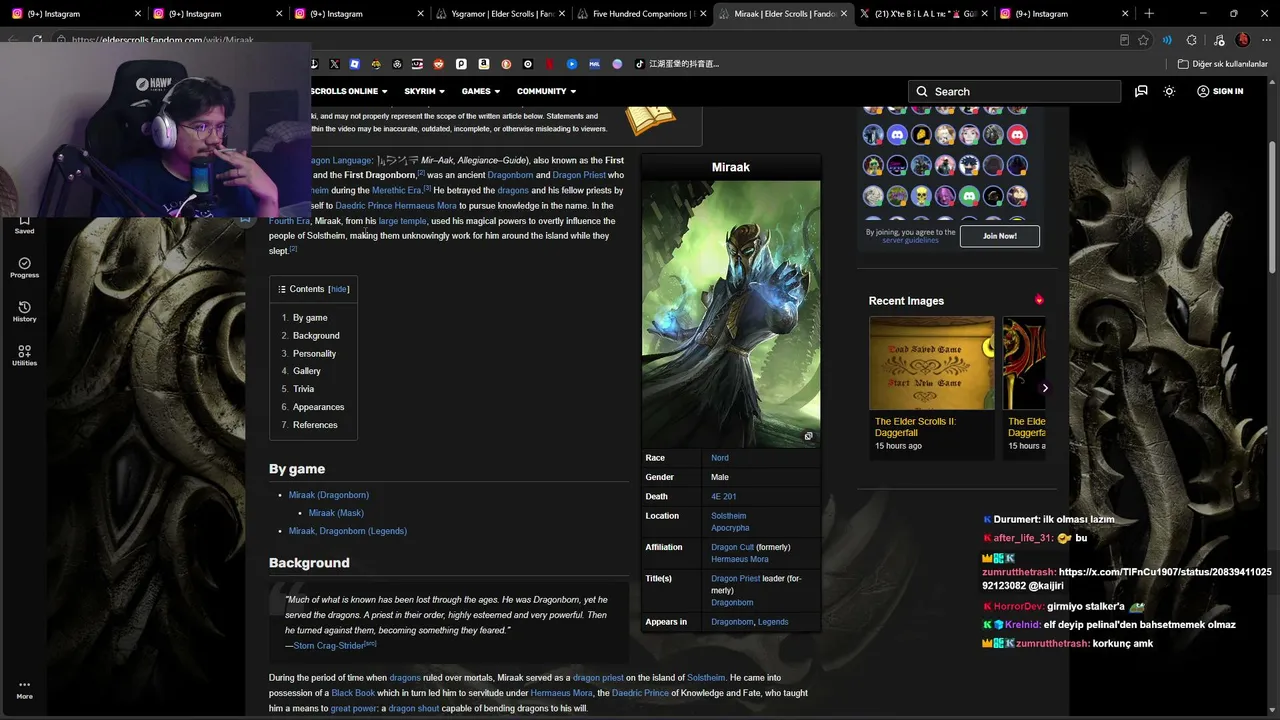The height and width of the screenshot is (720, 1280).
Task: Jump to By game in Contents
Action: point(310,318)
